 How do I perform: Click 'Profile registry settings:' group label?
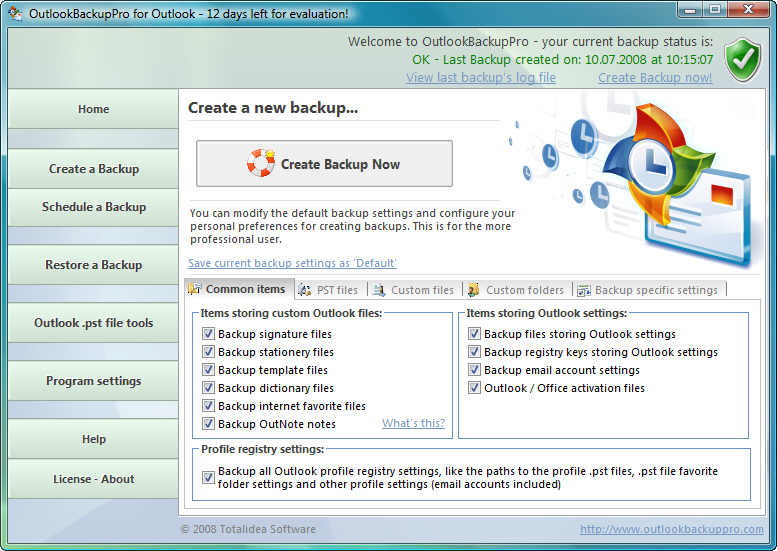click(x=263, y=449)
